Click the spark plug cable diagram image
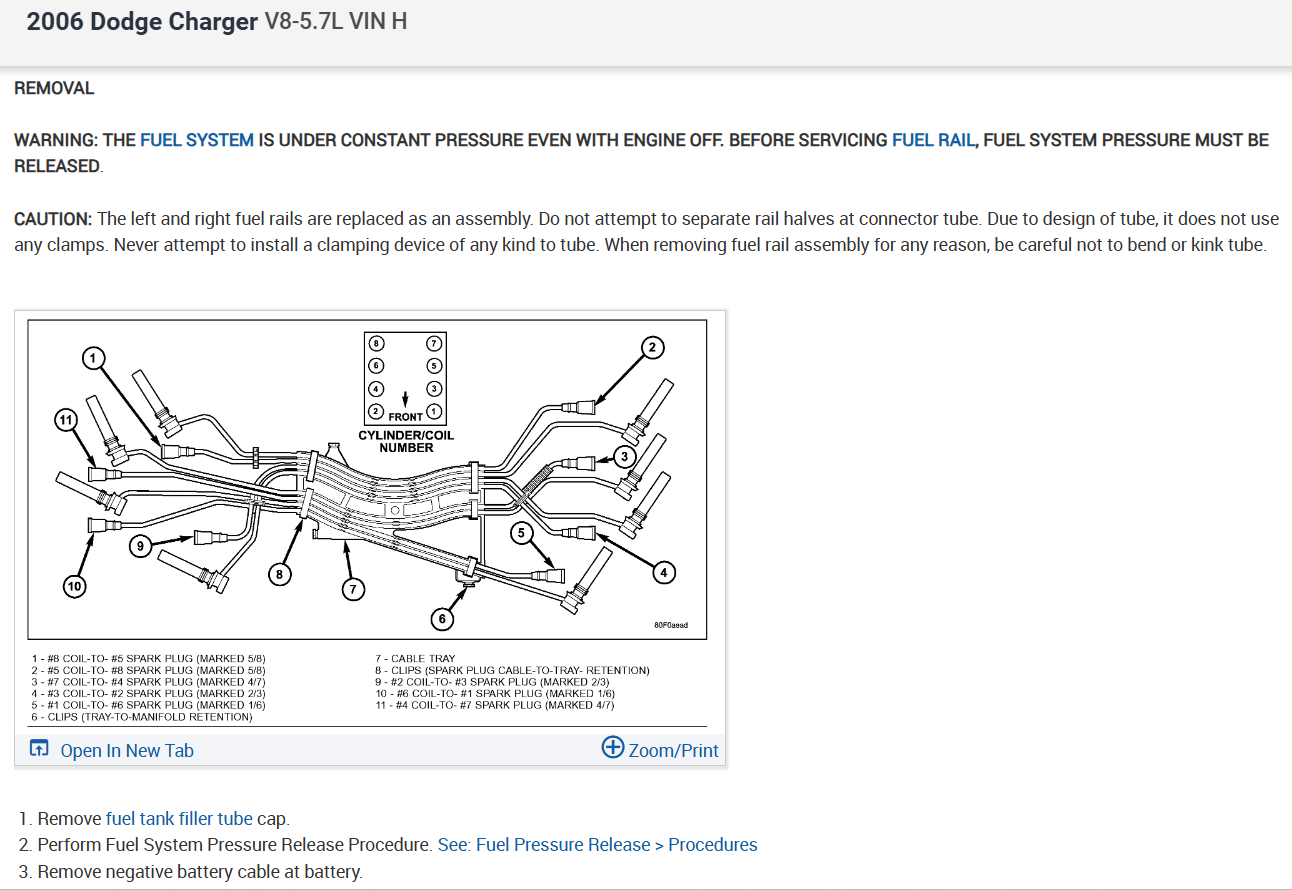The height and width of the screenshot is (890, 1292). (367, 479)
